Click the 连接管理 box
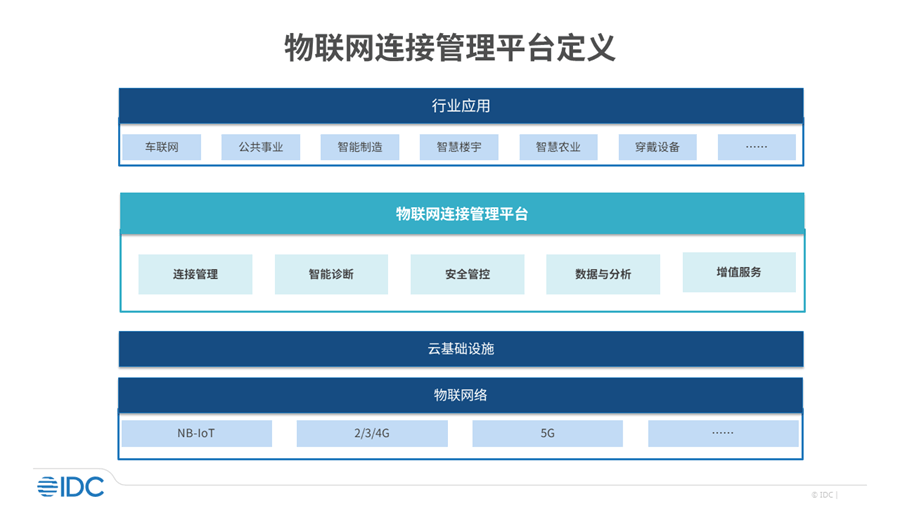Screen dimensions: 900x506 pyautogui.click(x=195, y=274)
